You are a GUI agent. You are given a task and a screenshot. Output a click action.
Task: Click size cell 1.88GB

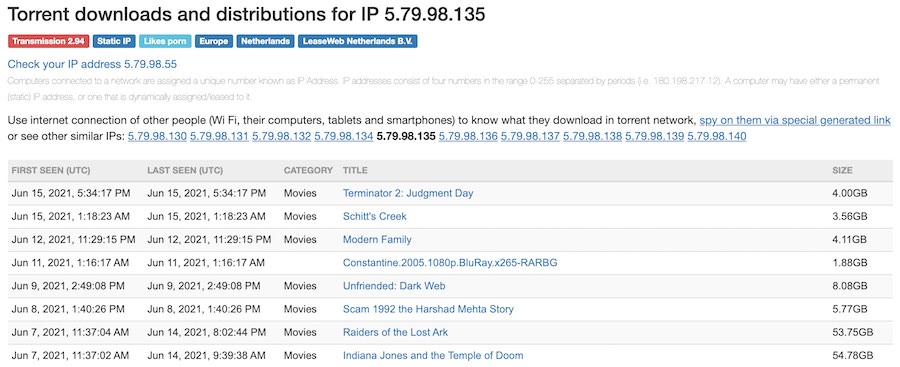[849, 263]
